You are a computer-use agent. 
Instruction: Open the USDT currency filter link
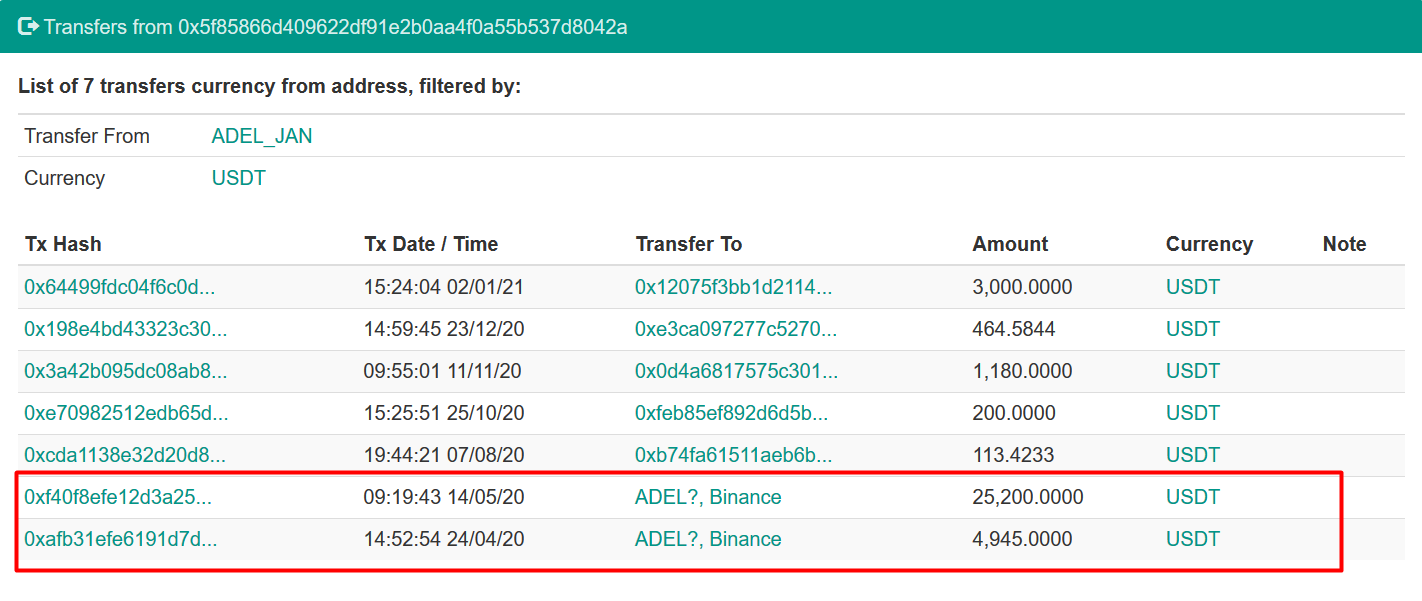tap(239, 178)
